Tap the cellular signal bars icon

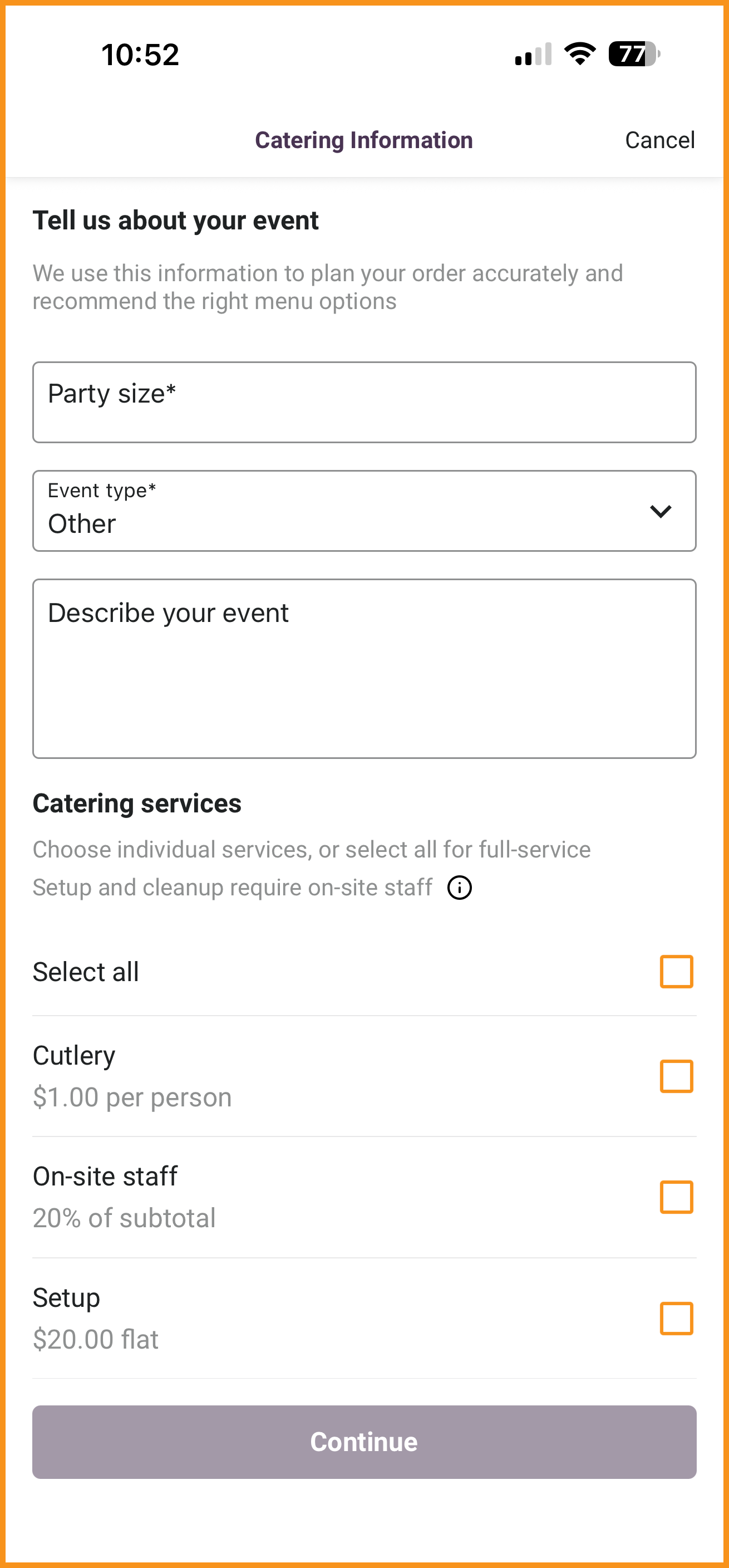coord(533,54)
